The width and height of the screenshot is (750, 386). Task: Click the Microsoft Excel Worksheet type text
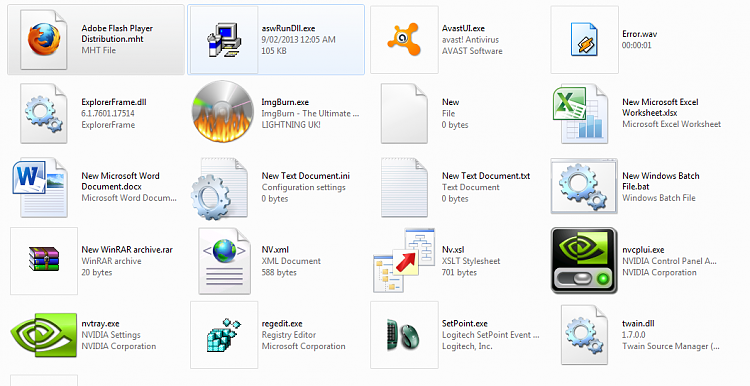click(672, 124)
